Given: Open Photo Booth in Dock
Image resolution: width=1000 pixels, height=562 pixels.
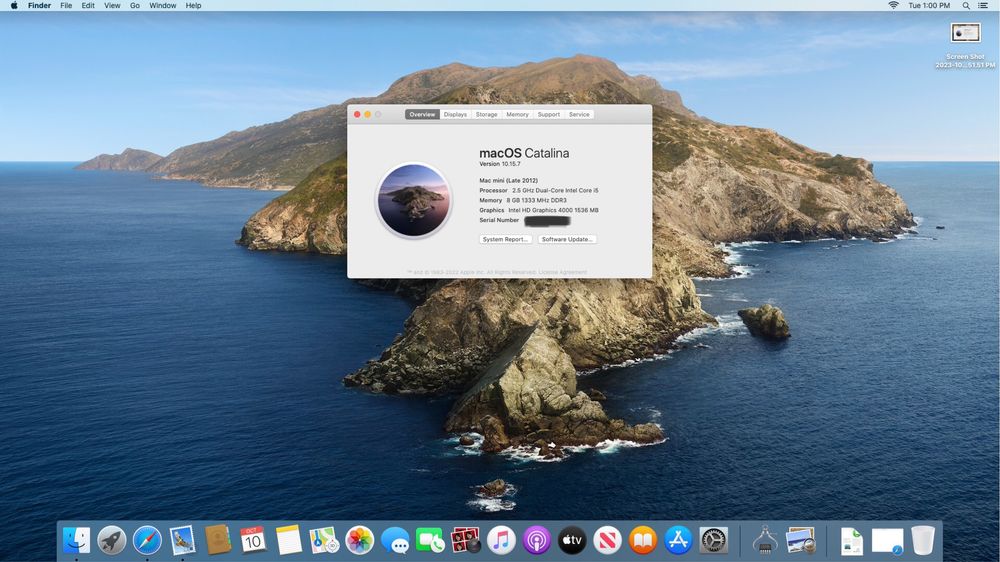Looking at the screenshot, I should [x=466, y=540].
